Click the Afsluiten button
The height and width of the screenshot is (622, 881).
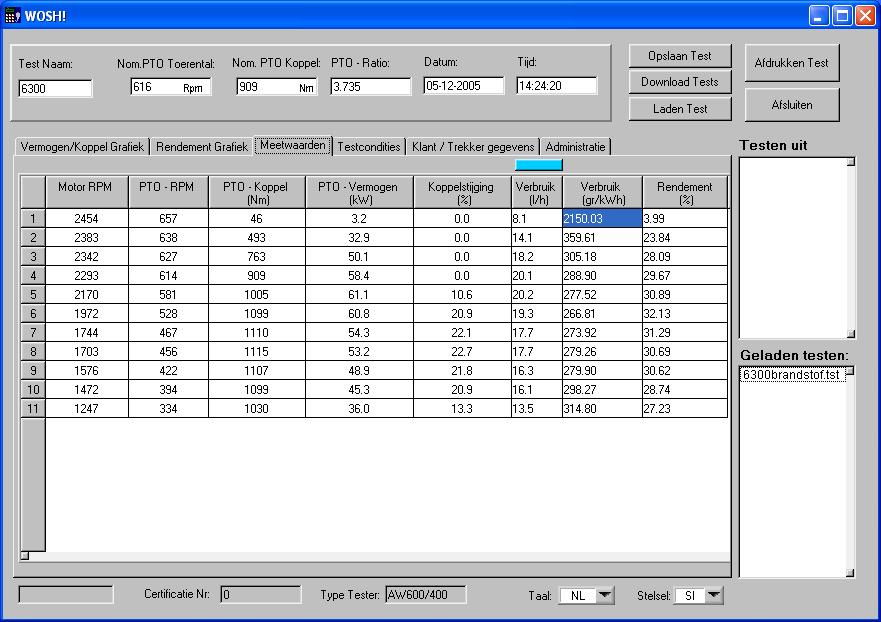point(792,105)
